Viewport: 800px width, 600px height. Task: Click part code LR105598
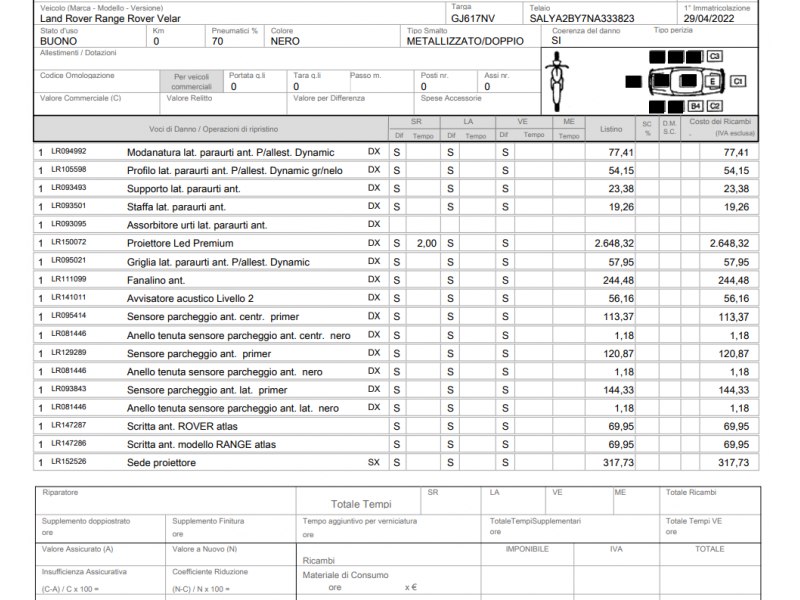pos(69,169)
